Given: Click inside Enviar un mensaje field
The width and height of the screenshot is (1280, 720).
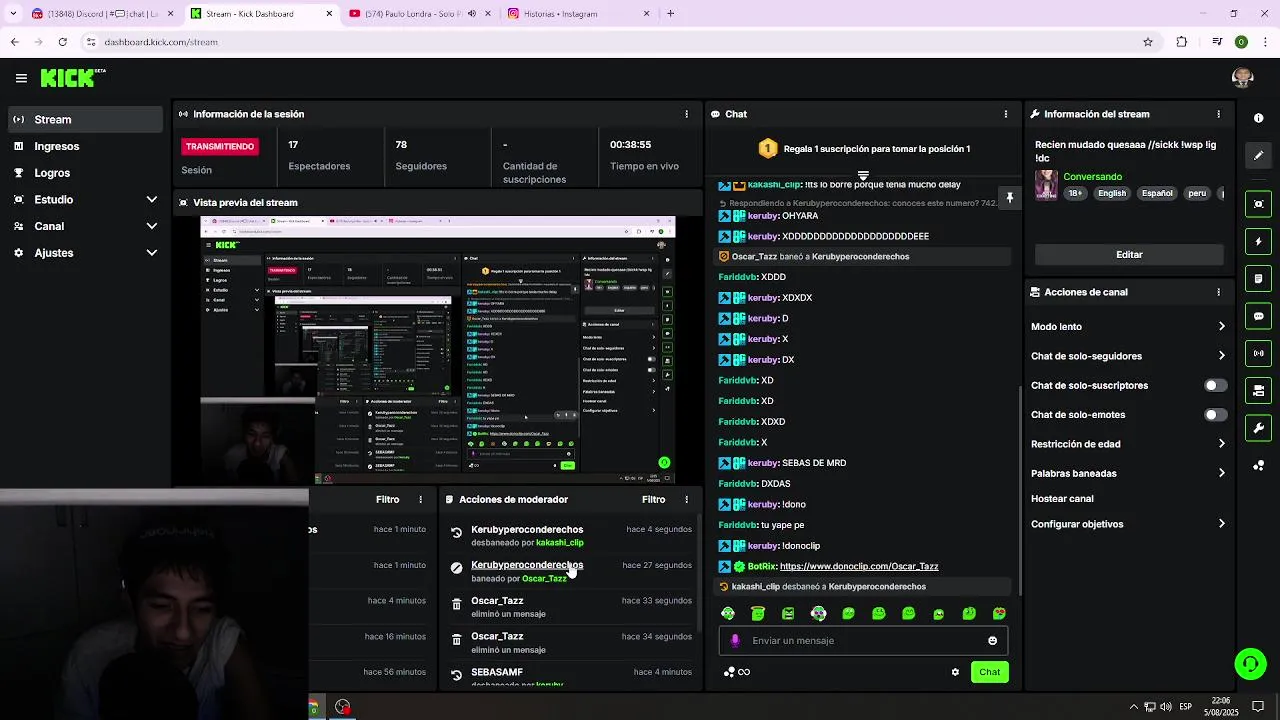Looking at the screenshot, I should (863, 641).
